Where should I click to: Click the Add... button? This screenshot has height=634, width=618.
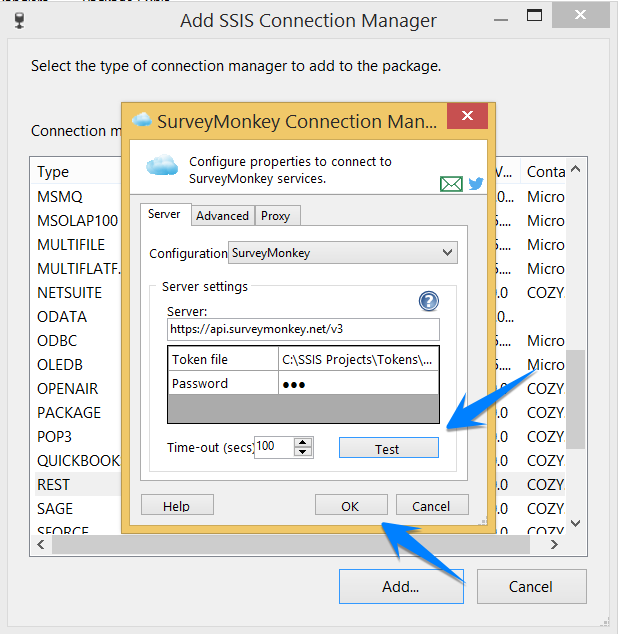(401, 587)
